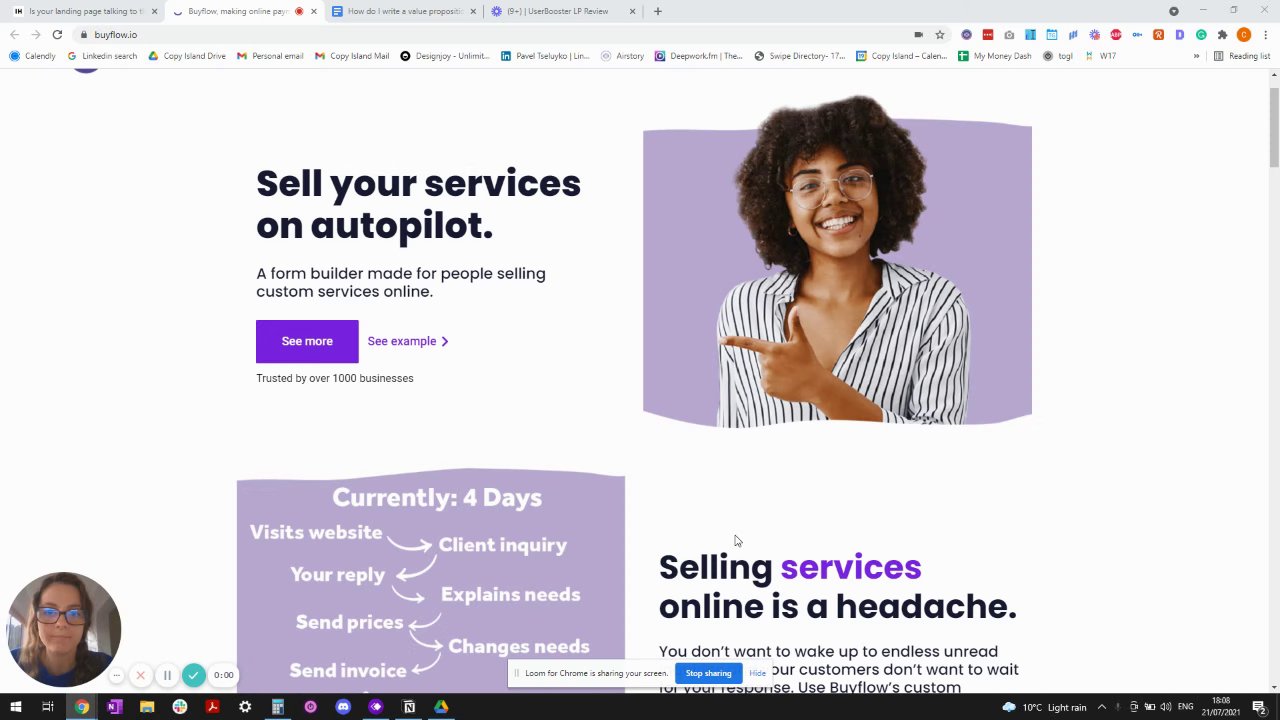
Task: Open Discord from the taskbar
Action: pyautogui.click(x=343, y=707)
